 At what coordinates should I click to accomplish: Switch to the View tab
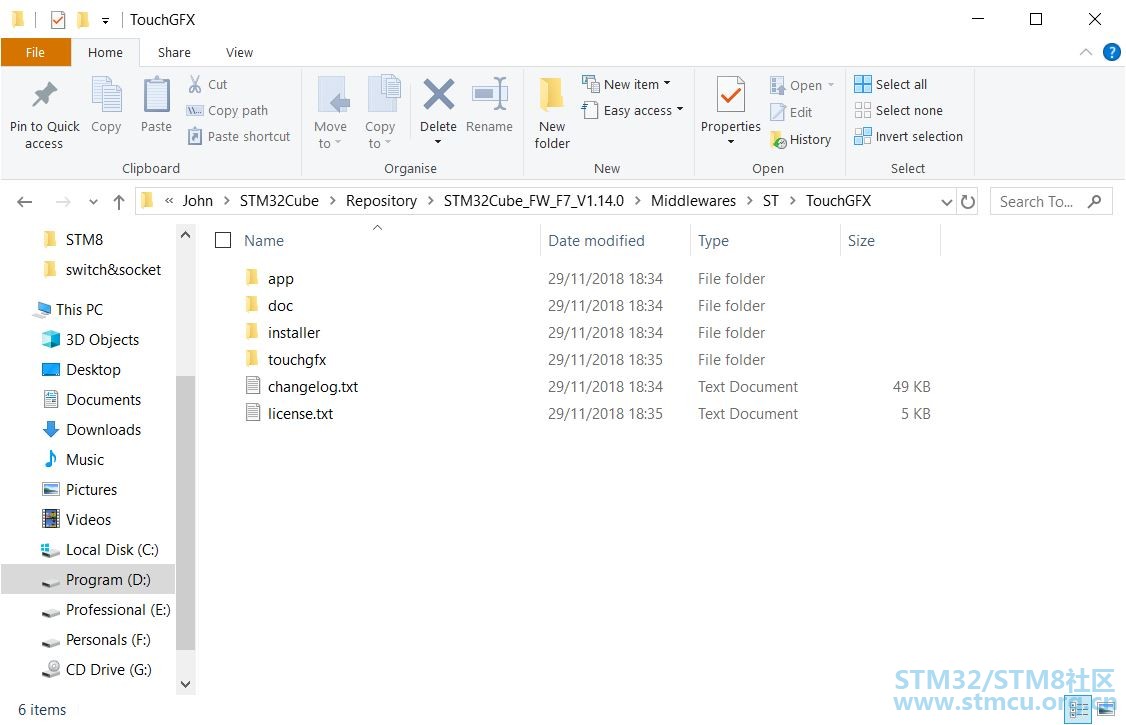pyautogui.click(x=239, y=52)
